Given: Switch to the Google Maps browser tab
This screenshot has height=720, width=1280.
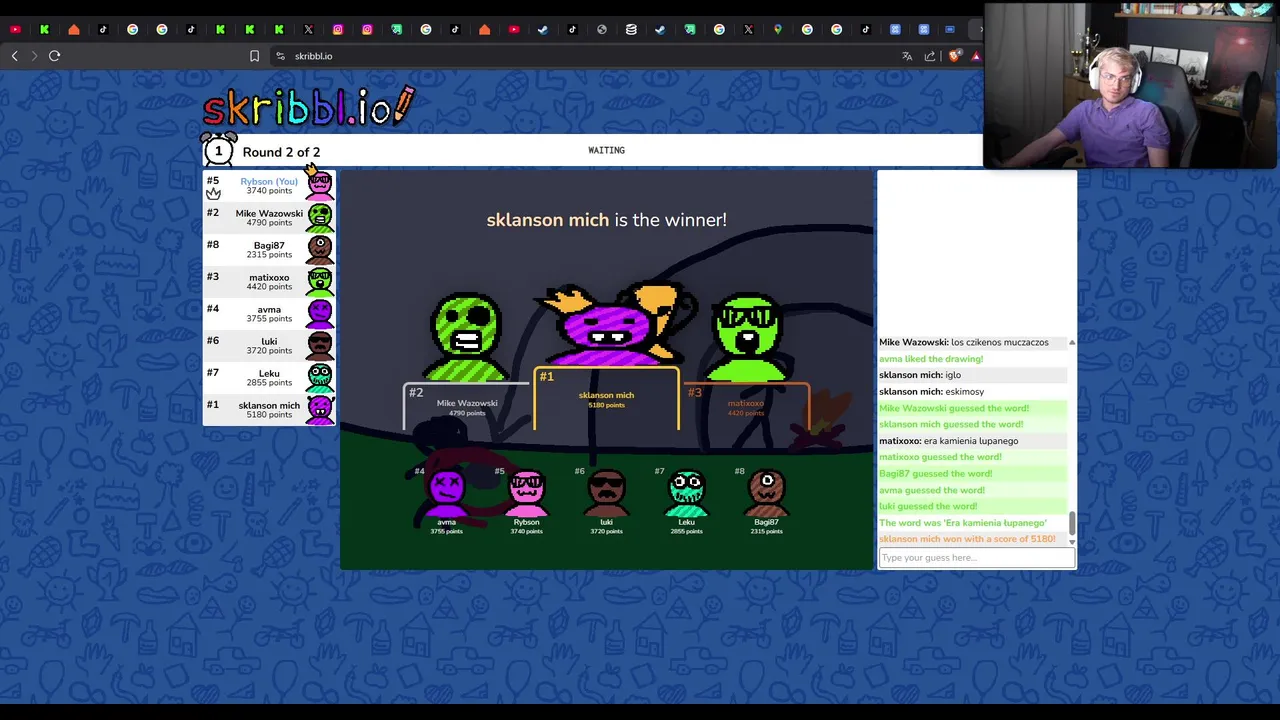Looking at the screenshot, I should [777, 29].
